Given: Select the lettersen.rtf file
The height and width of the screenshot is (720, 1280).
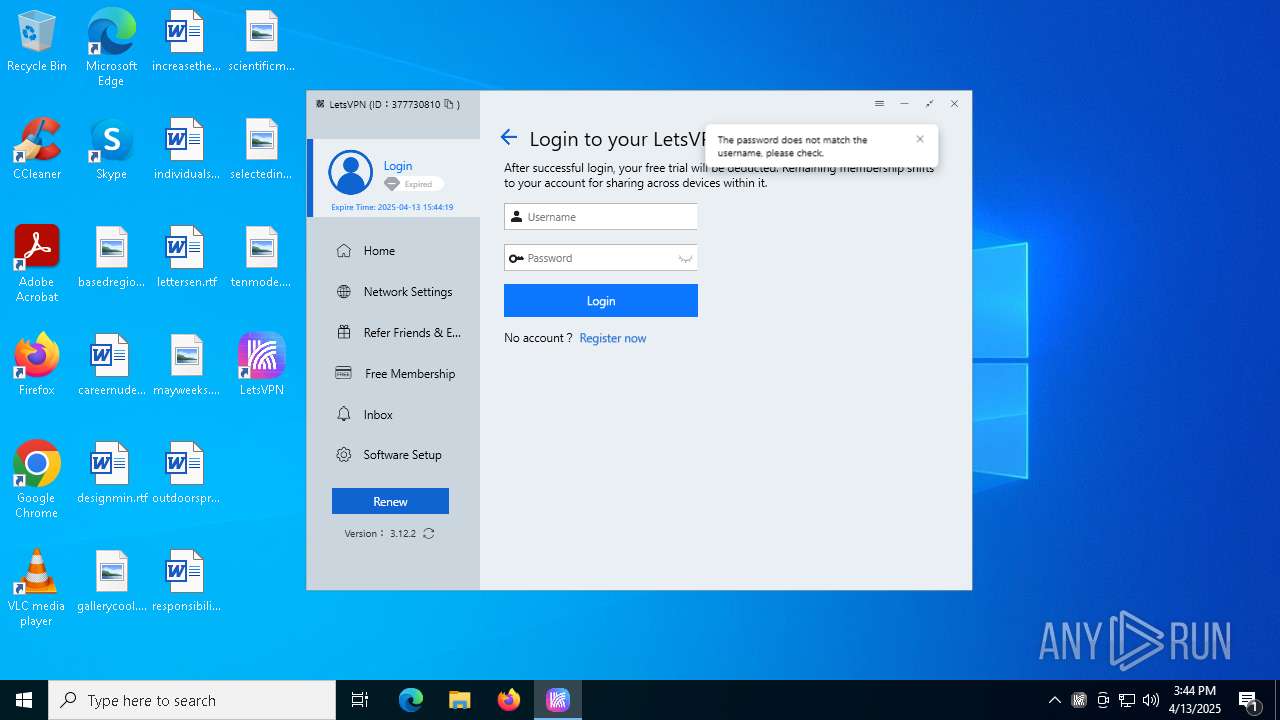Looking at the screenshot, I should [x=186, y=258].
